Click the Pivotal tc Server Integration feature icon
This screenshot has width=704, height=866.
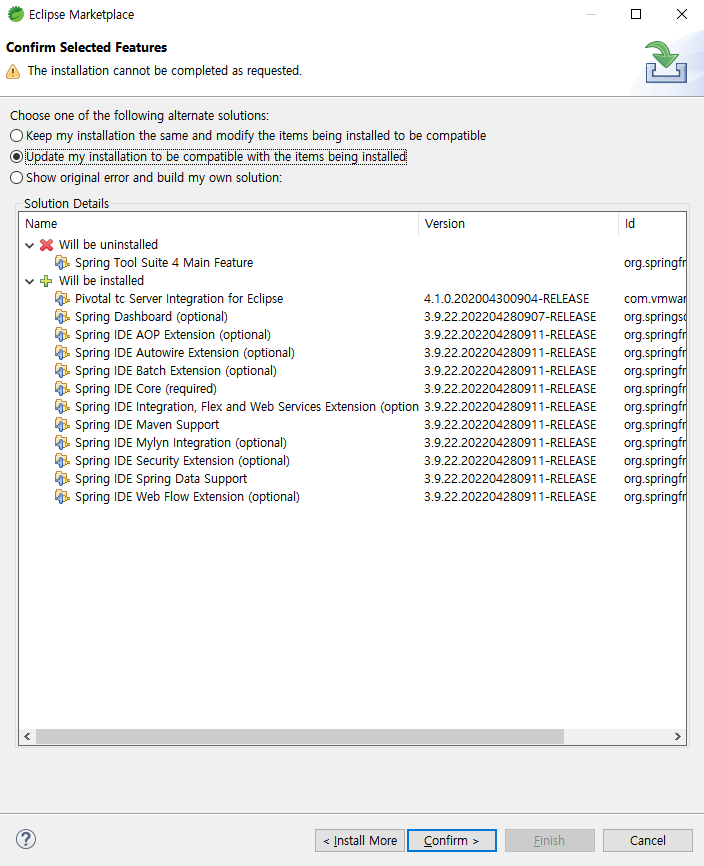(x=62, y=299)
